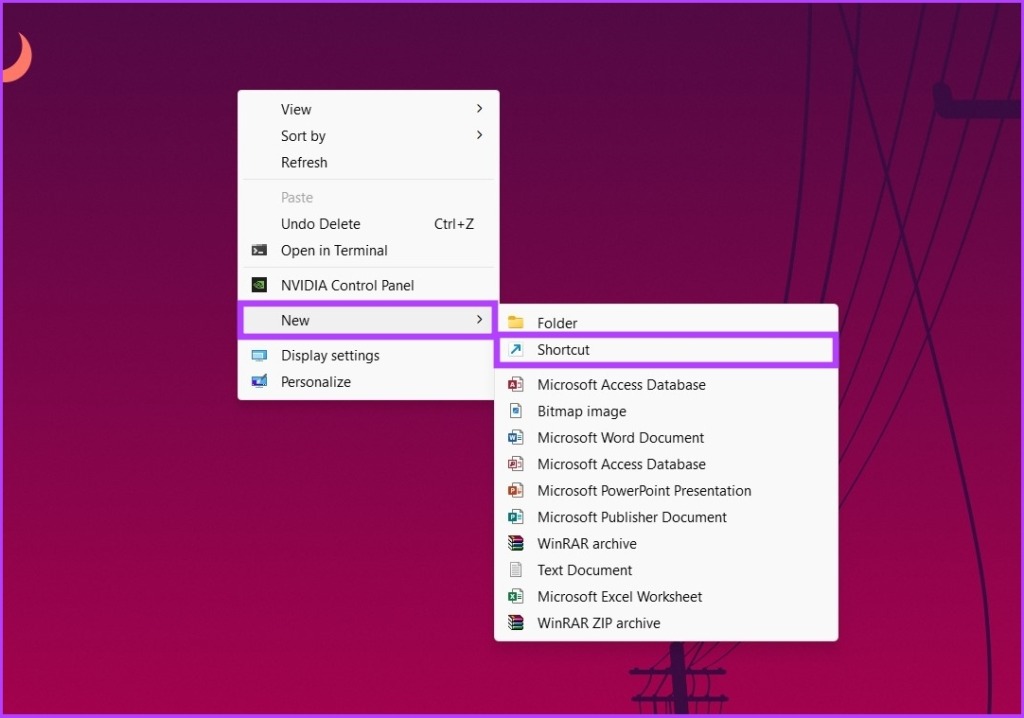This screenshot has width=1024, height=718.
Task: Click the Bitmap image file icon
Action: [516, 411]
